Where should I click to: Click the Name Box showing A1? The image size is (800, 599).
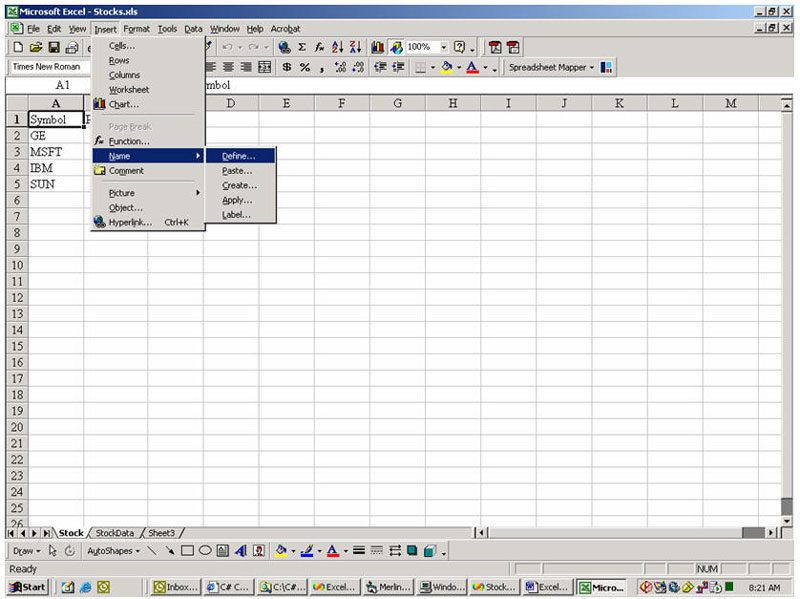click(x=49, y=85)
